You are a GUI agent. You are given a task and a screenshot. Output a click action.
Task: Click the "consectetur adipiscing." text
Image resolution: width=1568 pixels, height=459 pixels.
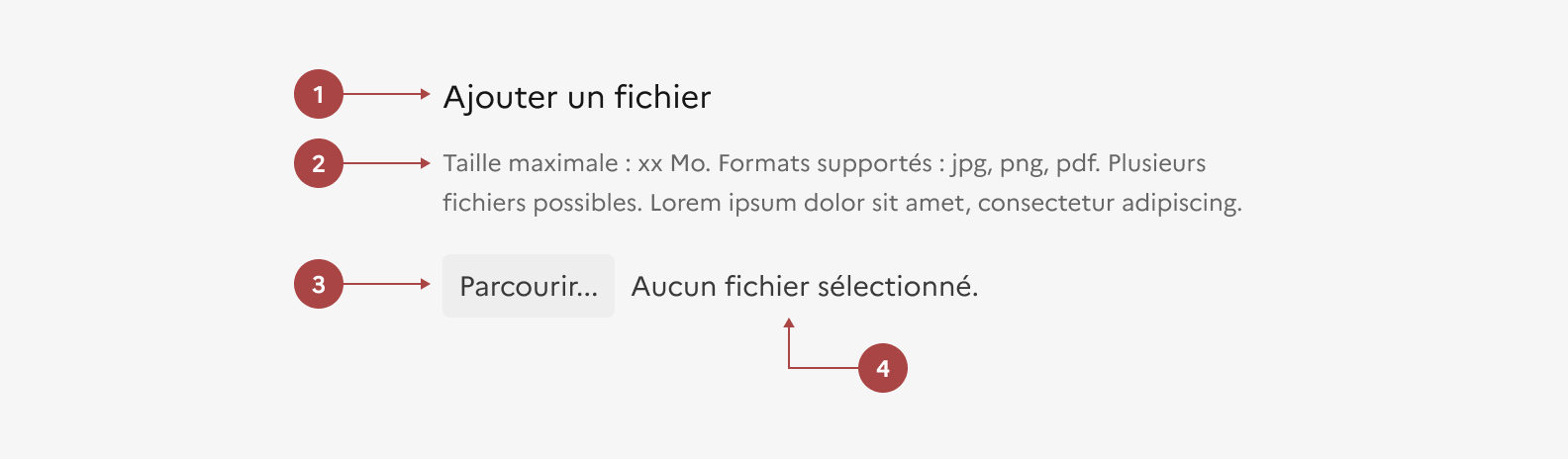[x=1109, y=203]
